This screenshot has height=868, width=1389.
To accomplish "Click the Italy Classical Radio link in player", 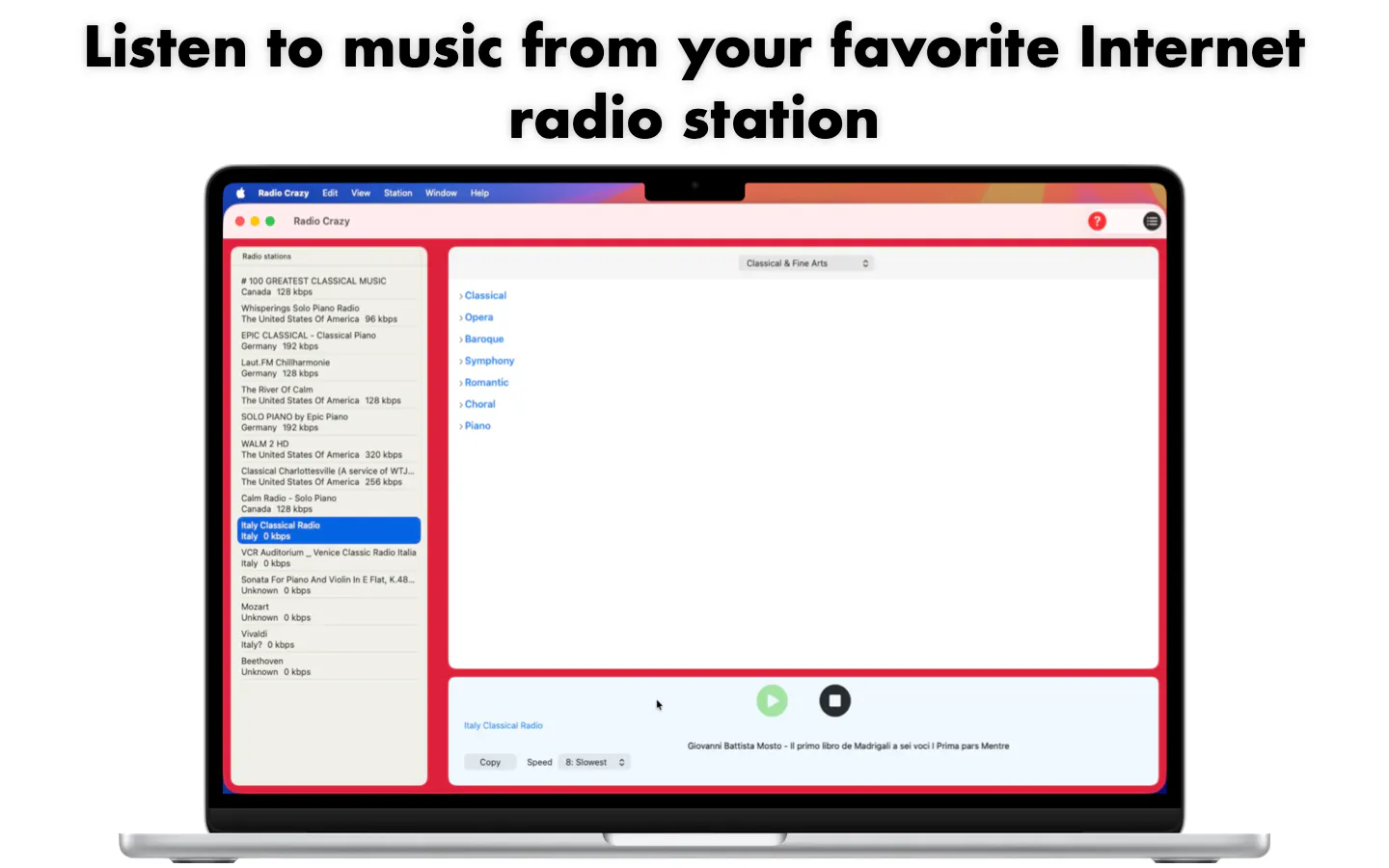I will [504, 725].
